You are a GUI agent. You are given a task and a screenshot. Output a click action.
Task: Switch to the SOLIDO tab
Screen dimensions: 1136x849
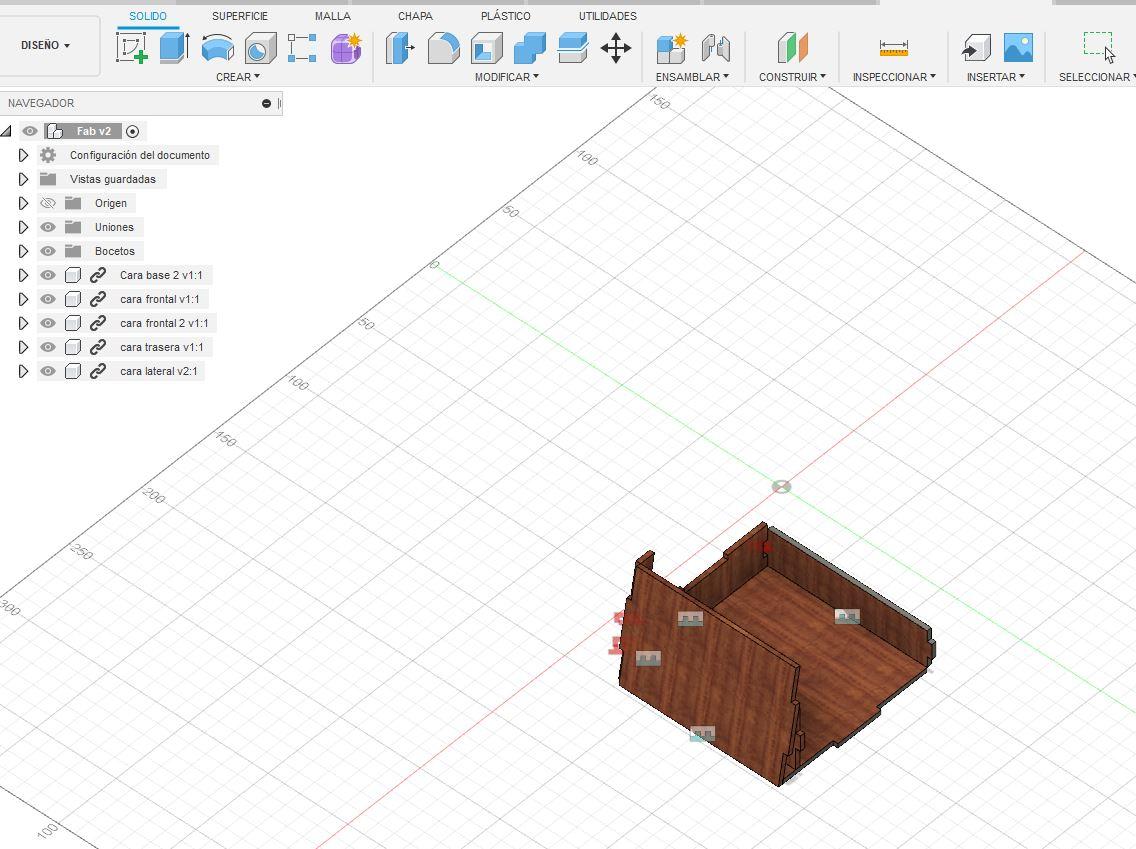148,16
